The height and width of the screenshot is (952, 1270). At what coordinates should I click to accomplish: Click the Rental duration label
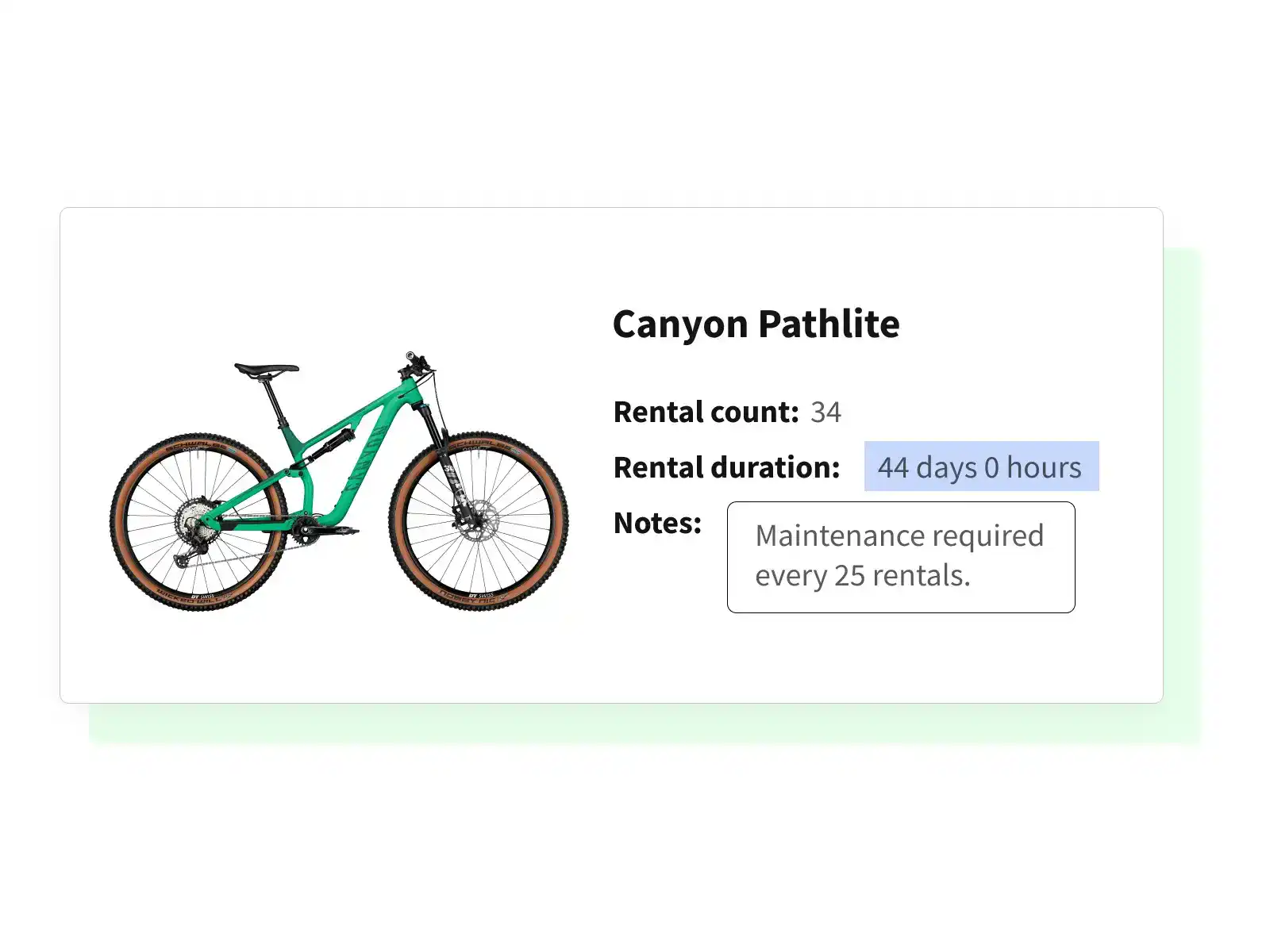point(726,468)
